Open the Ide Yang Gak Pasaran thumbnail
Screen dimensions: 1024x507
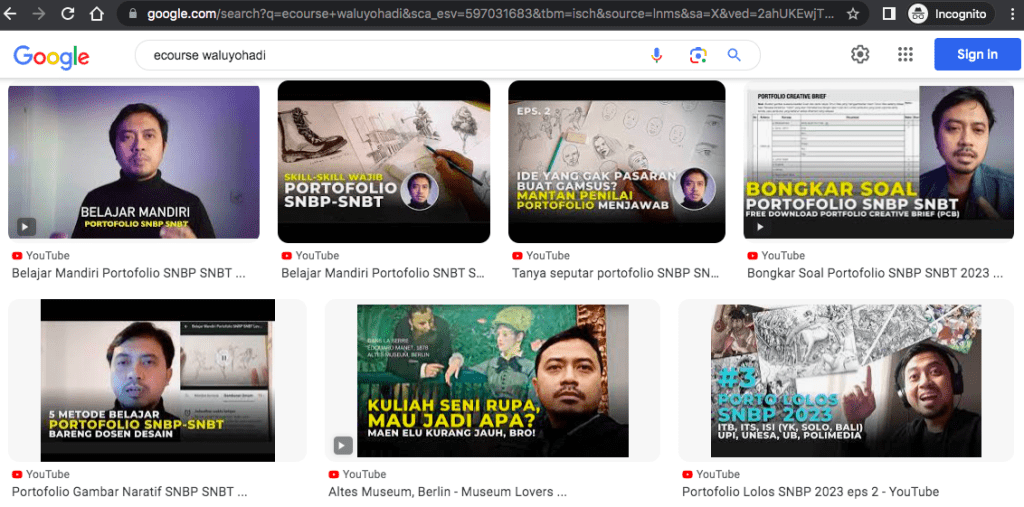pyautogui.click(x=616, y=162)
